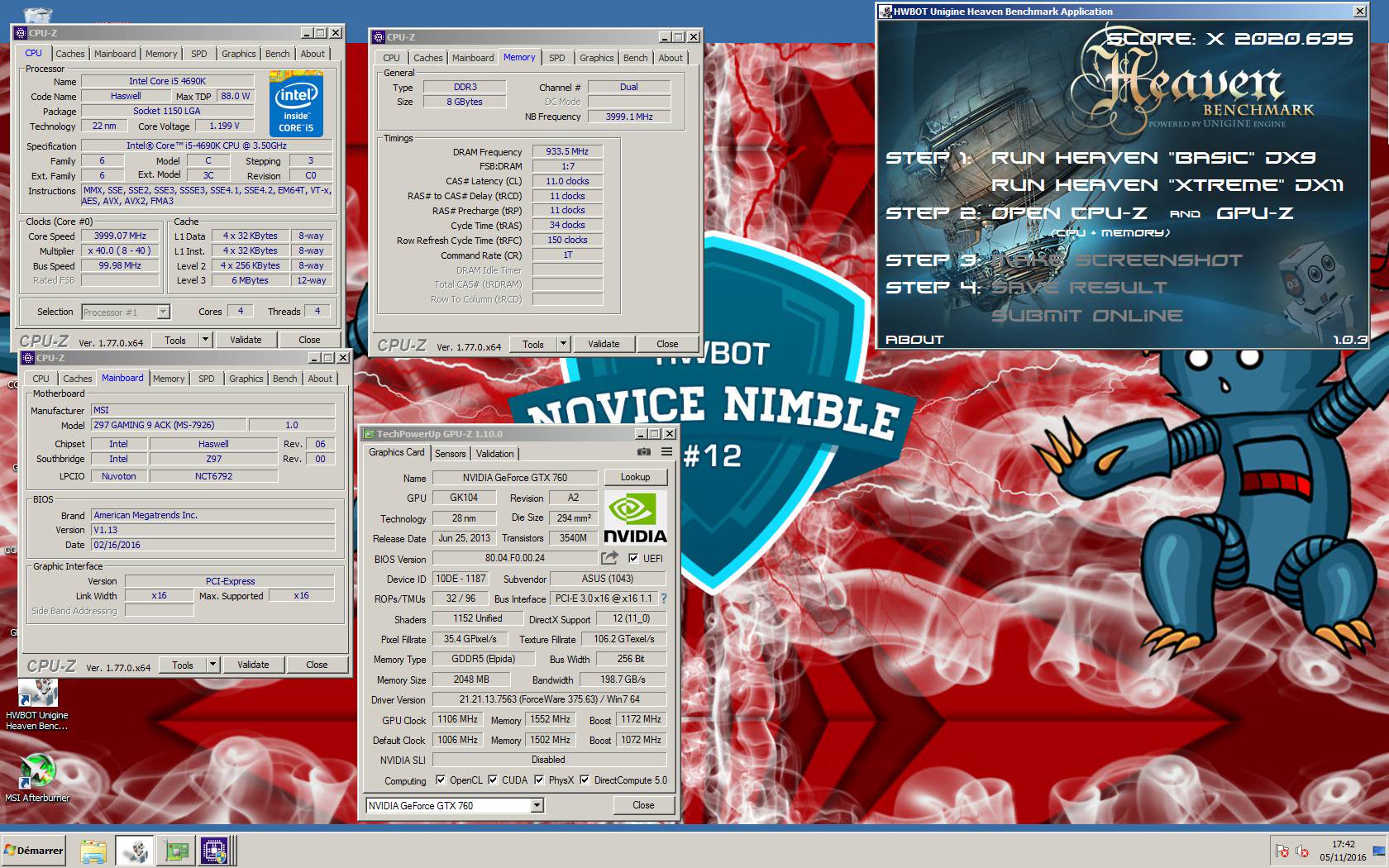Click the DRAM Frequency value 933.5 MHz
1389x868 pixels.
tap(567, 151)
